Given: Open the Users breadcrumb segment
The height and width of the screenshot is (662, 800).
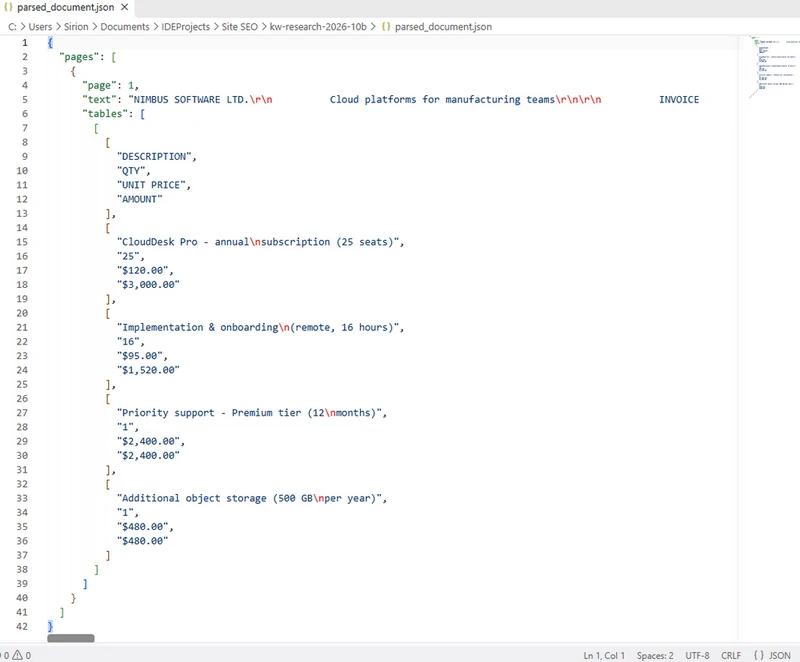Looking at the screenshot, I should point(40,27).
